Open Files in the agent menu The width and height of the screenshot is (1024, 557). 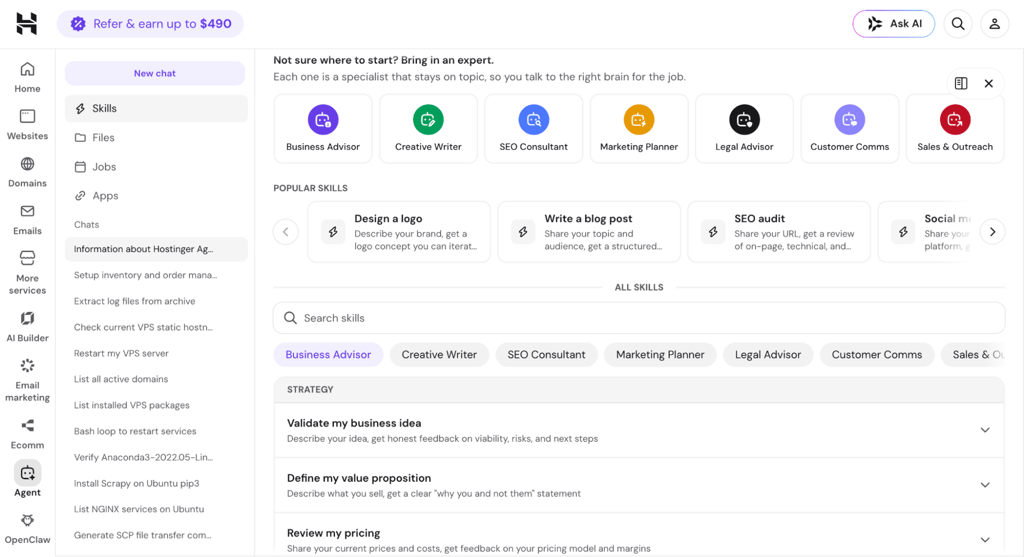[x=156, y=138]
